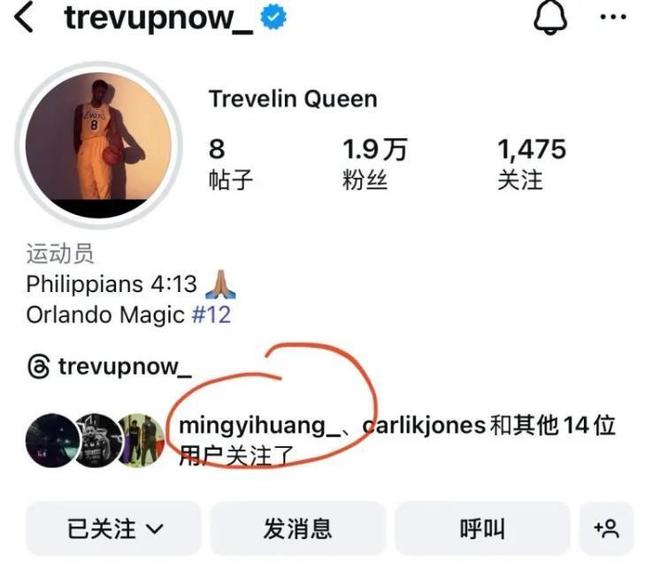The image size is (660, 570).
Task: Open the 8 帖子 posts count
Action: click(x=231, y=164)
